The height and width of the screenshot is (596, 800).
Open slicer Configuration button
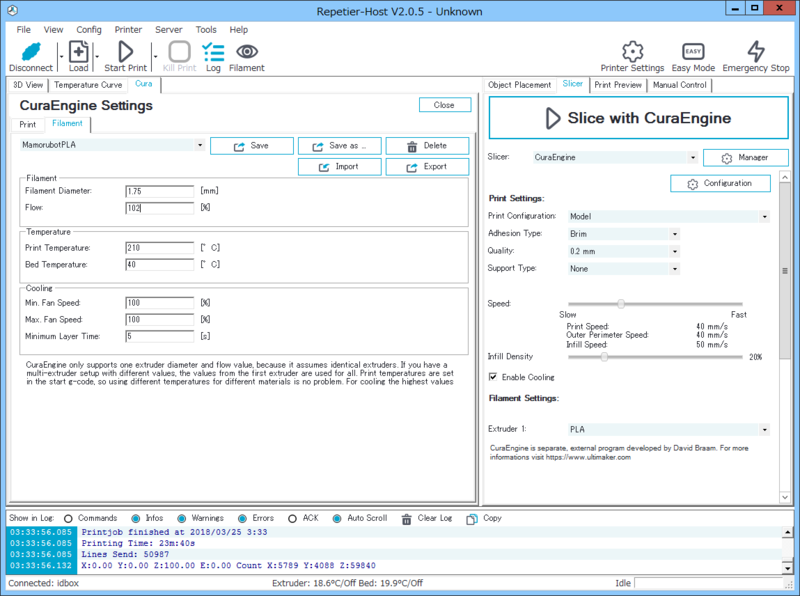point(720,183)
